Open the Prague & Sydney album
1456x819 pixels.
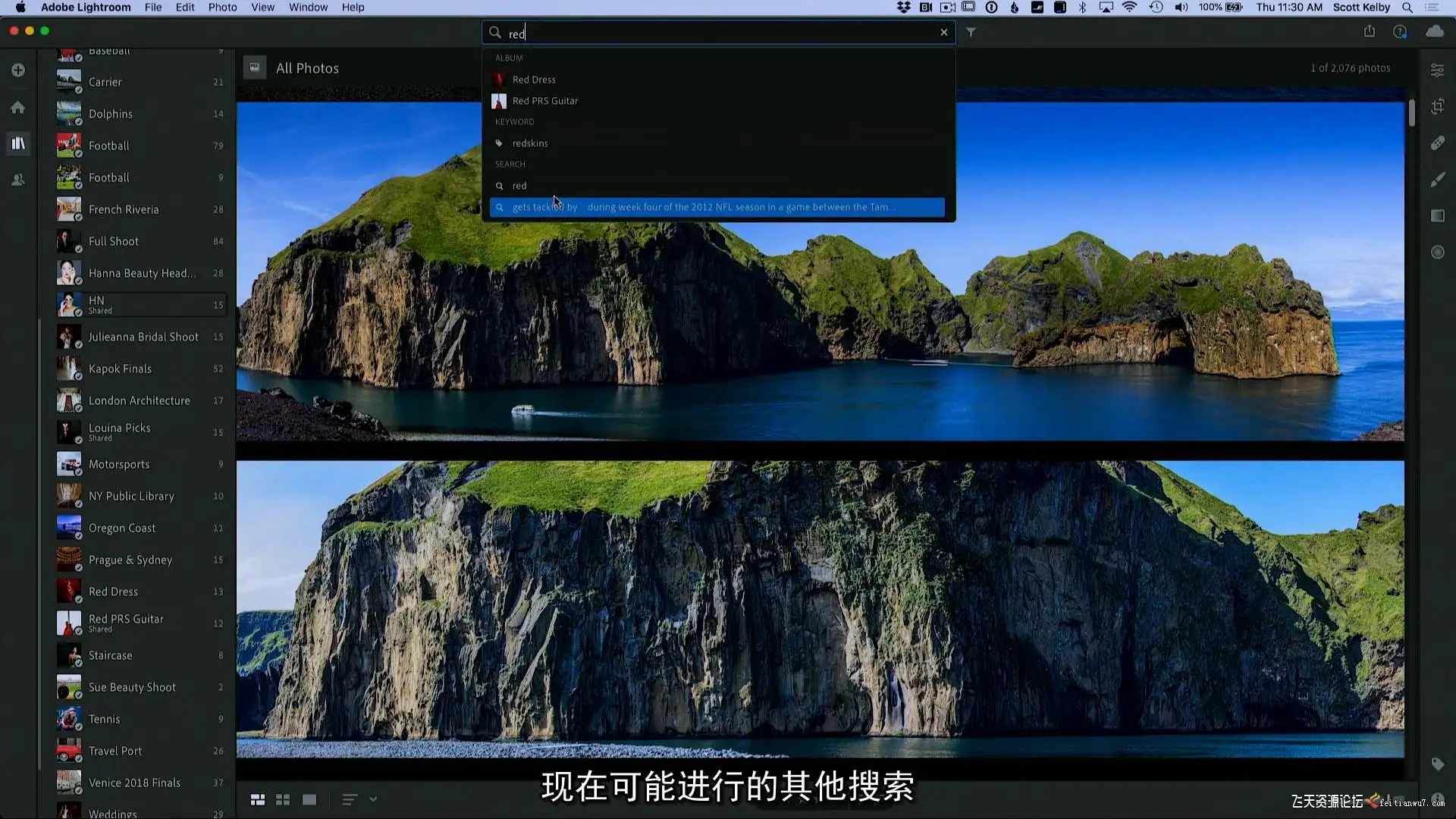(141, 560)
